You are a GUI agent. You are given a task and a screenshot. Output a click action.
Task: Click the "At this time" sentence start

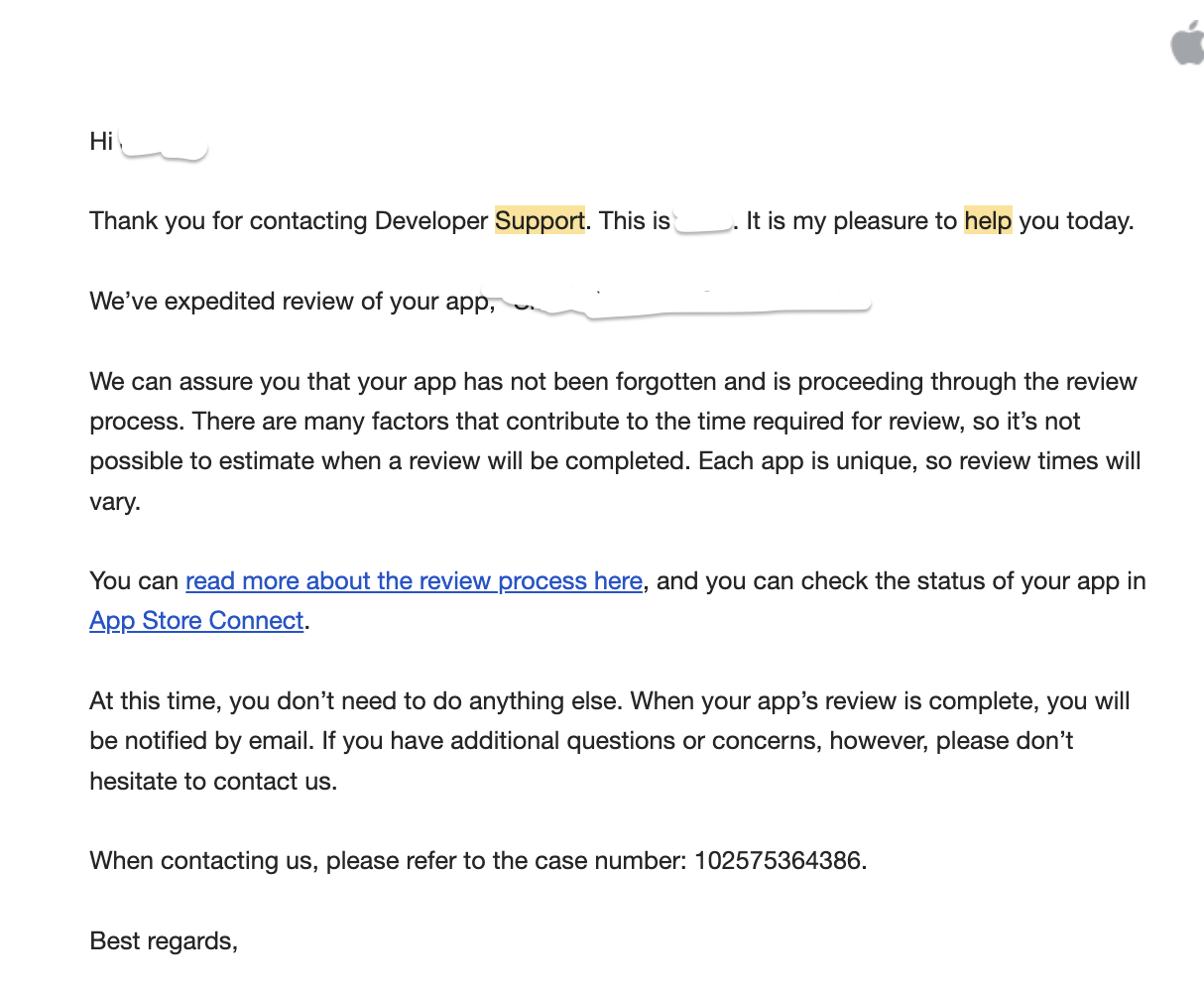click(x=156, y=701)
